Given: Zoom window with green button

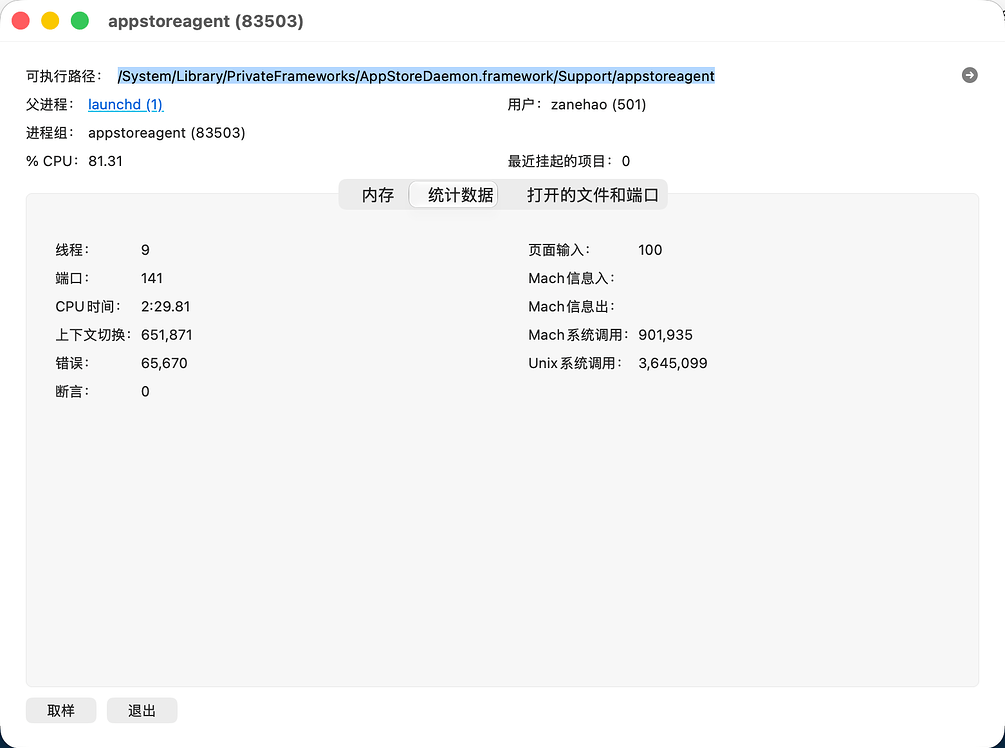Looking at the screenshot, I should point(79,21).
